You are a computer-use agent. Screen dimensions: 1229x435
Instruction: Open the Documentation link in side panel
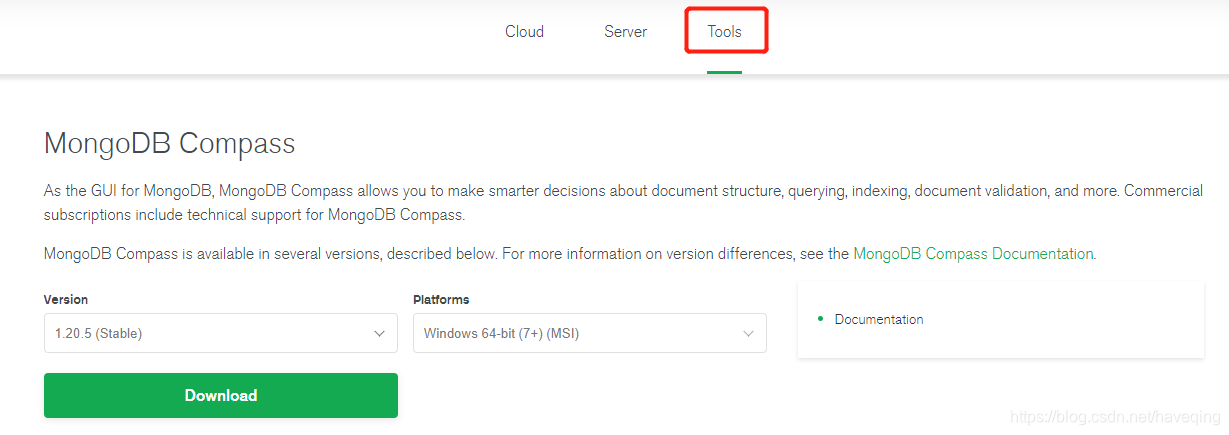[879, 320]
